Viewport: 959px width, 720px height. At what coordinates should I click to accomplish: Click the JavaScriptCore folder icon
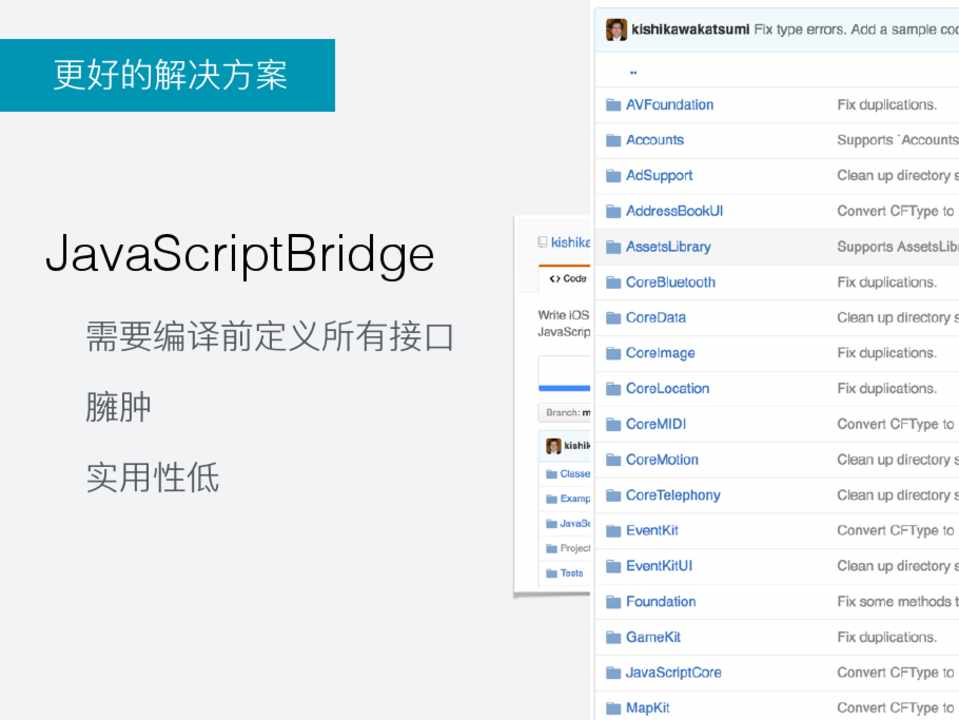[613, 673]
